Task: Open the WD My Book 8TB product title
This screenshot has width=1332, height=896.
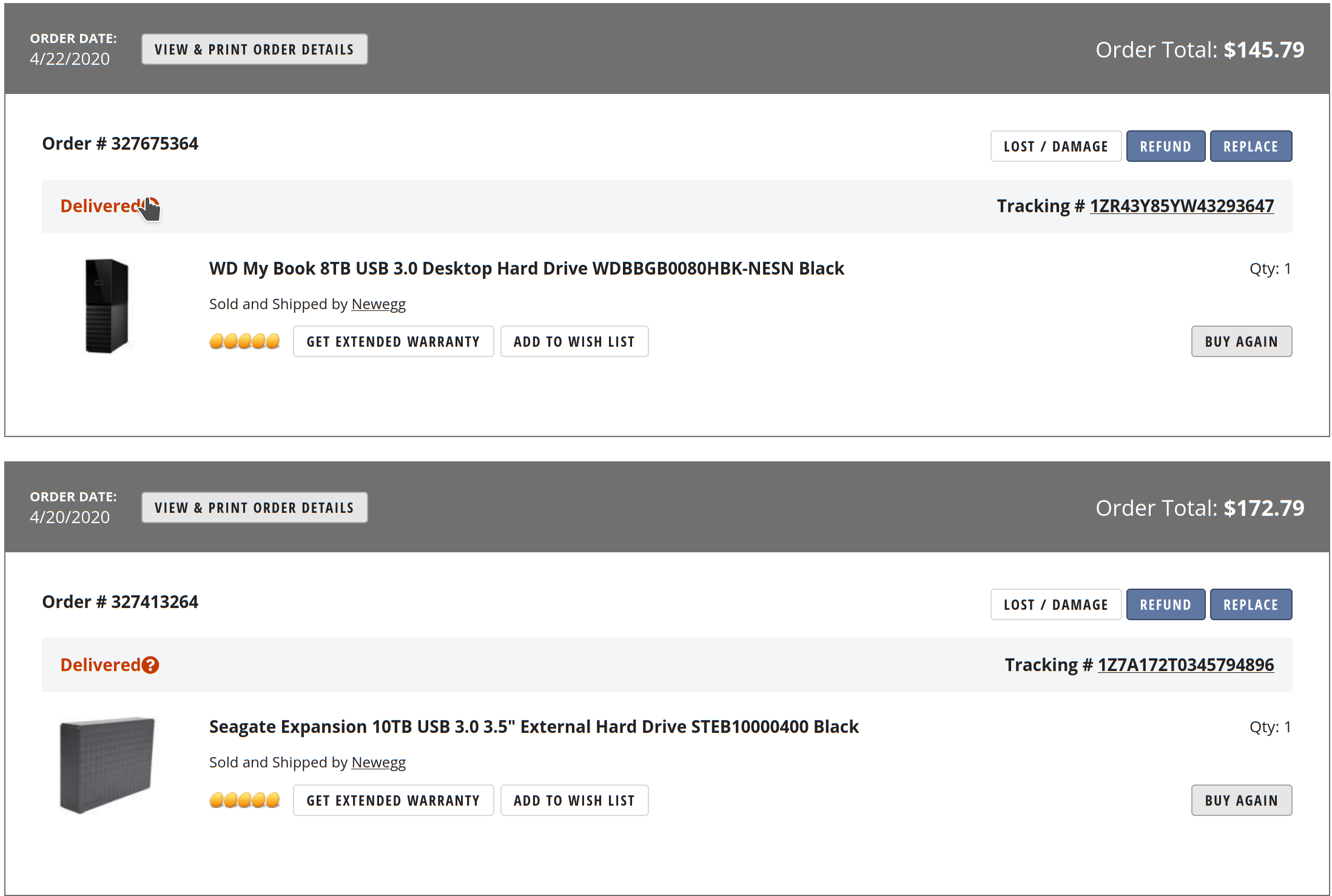Action: 526,269
